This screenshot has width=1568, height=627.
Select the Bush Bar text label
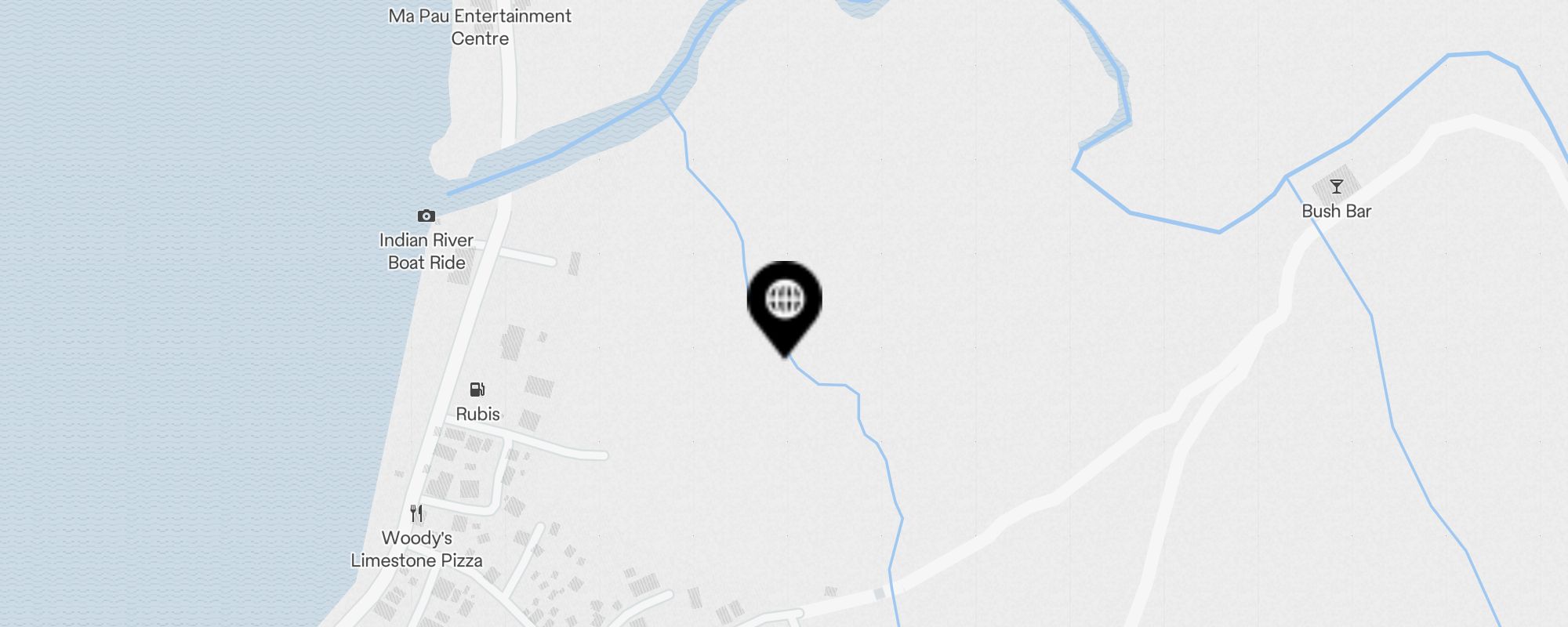[1337, 211]
